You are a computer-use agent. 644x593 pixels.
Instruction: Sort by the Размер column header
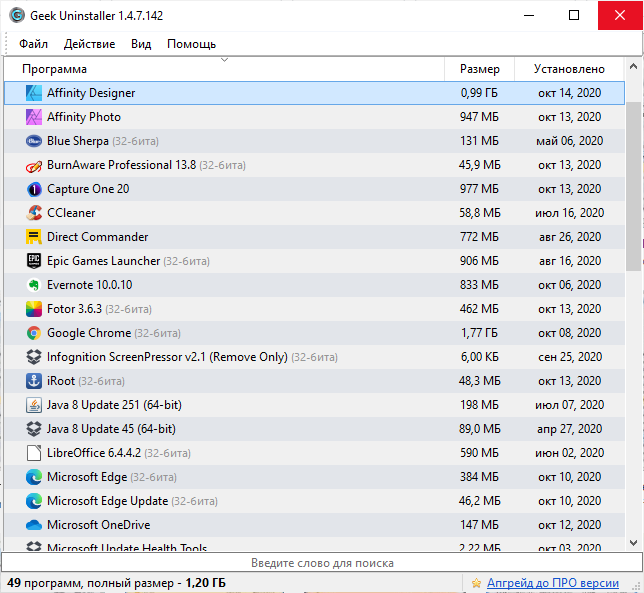[x=479, y=69]
